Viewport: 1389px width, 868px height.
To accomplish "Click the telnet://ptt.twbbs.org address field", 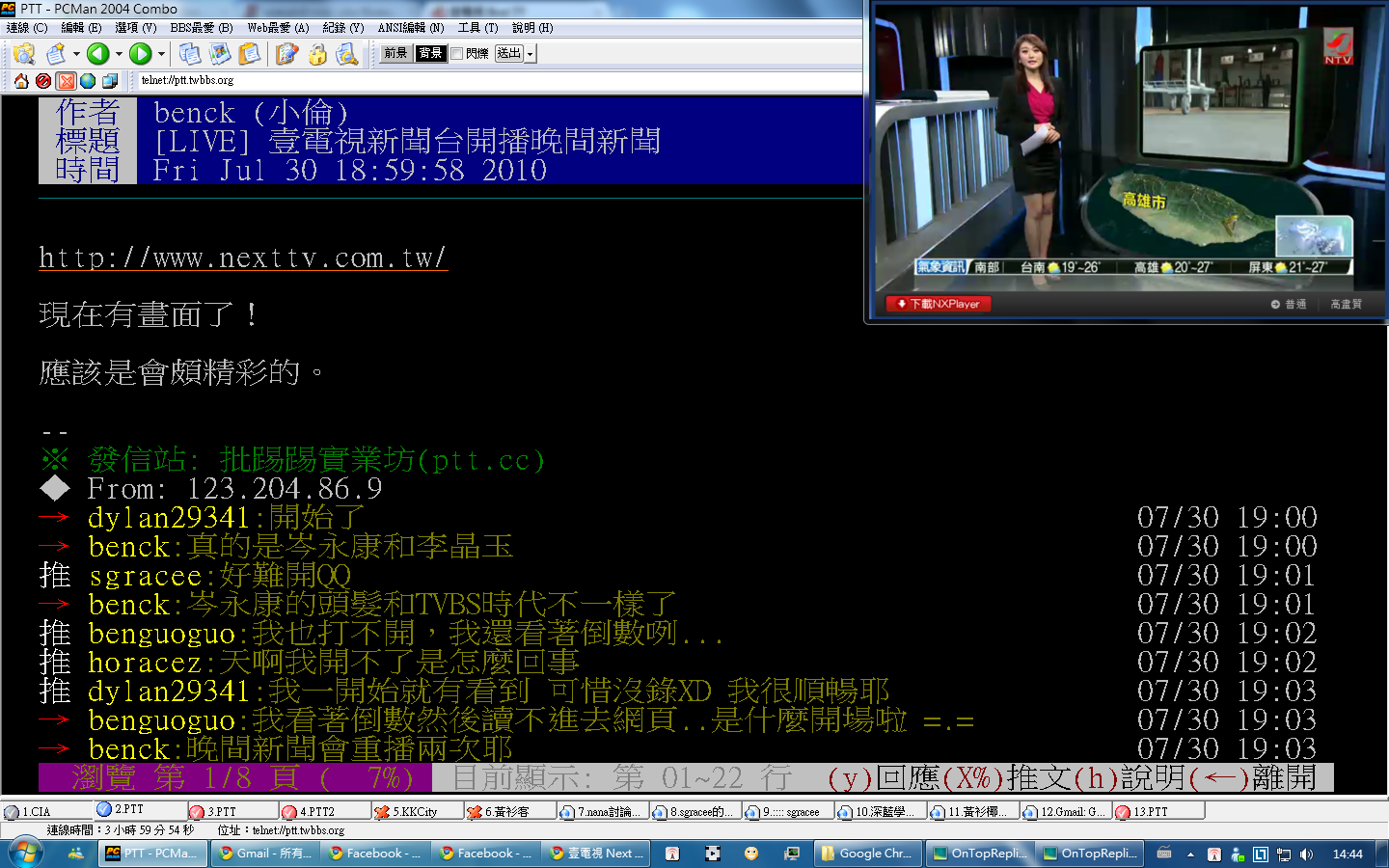I will pyautogui.click(x=499, y=81).
